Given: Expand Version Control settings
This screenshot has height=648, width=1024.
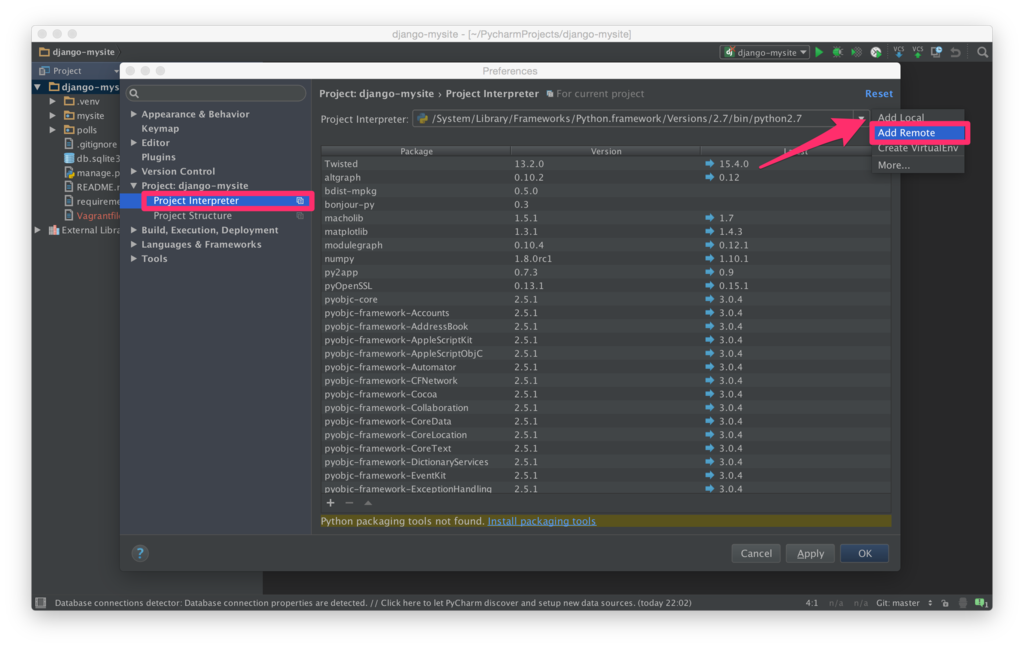Looking at the screenshot, I should point(134,171).
